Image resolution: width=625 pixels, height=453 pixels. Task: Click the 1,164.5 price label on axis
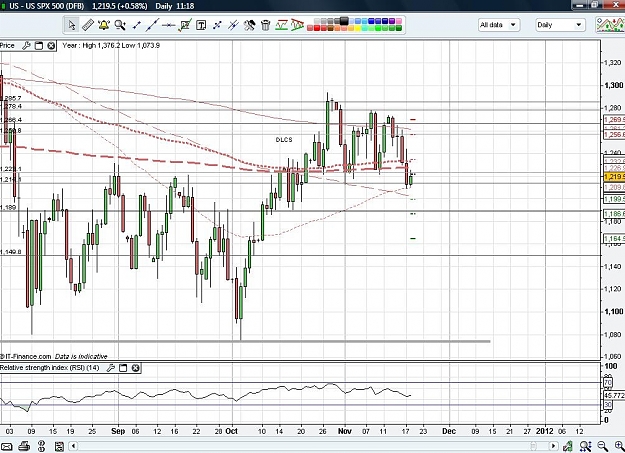(x=614, y=238)
